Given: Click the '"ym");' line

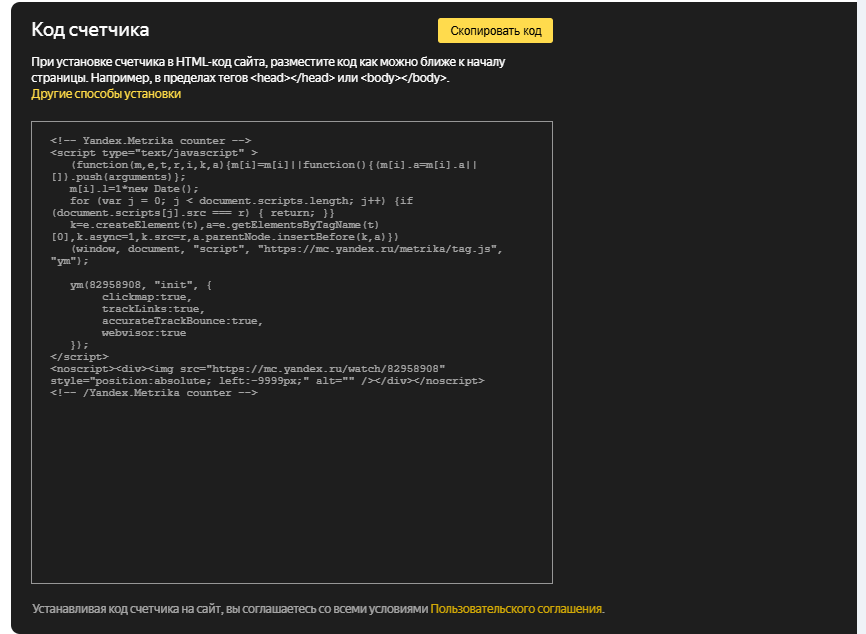Looking at the screenshot, I should [x=70, y=261].
